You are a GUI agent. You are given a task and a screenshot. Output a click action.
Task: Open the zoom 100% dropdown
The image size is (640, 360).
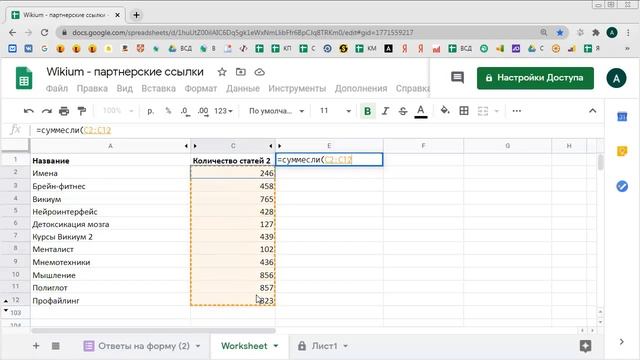(118, 111)
